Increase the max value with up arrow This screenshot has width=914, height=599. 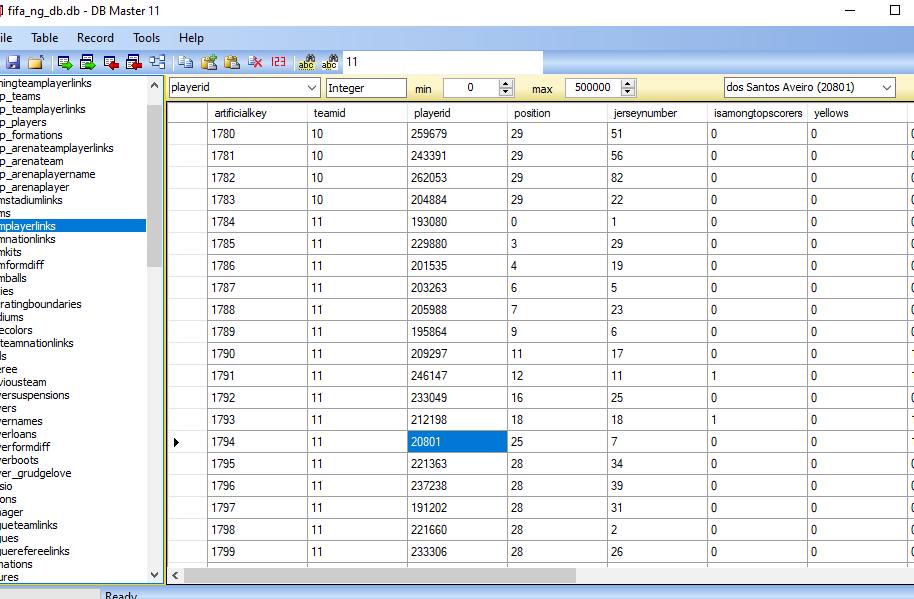(x=628, y=83)
